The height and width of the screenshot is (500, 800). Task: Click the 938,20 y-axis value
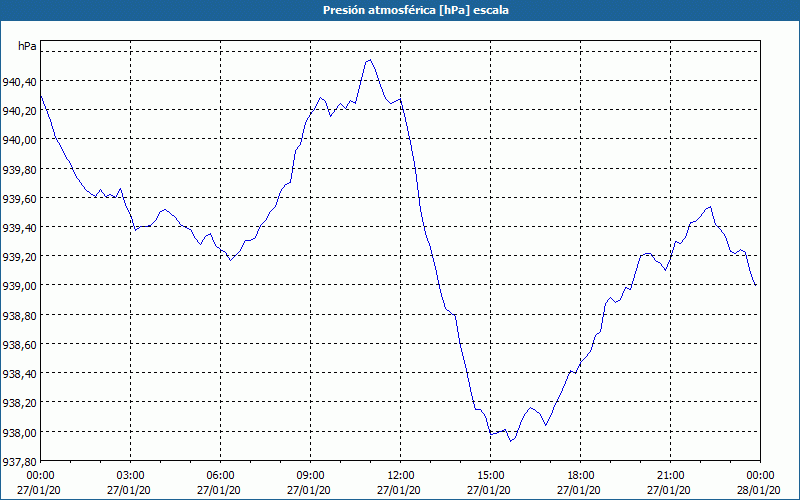pyautogui.click(x=19, y=403)
